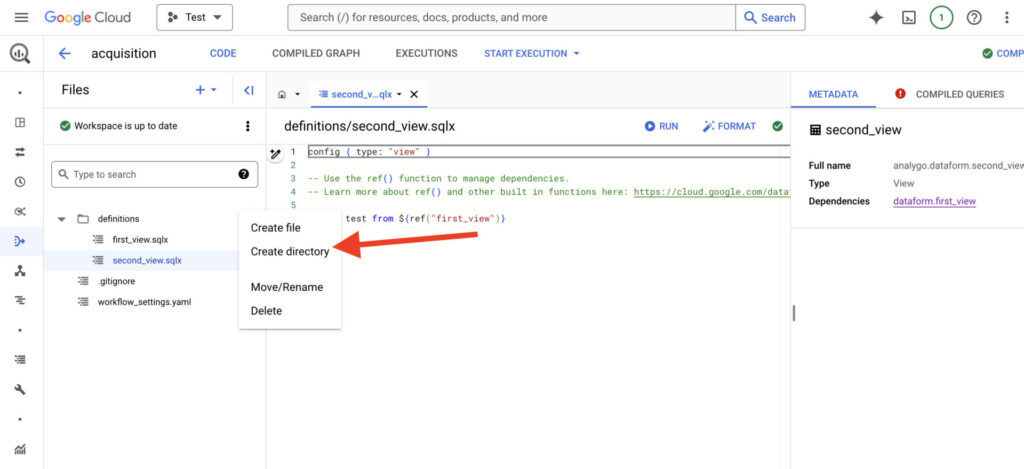Image resolution: width=1024 pixels, height=469 pixels.
Task: Open Gemini sparkle assistant icon
Action: tap(876, 18)
